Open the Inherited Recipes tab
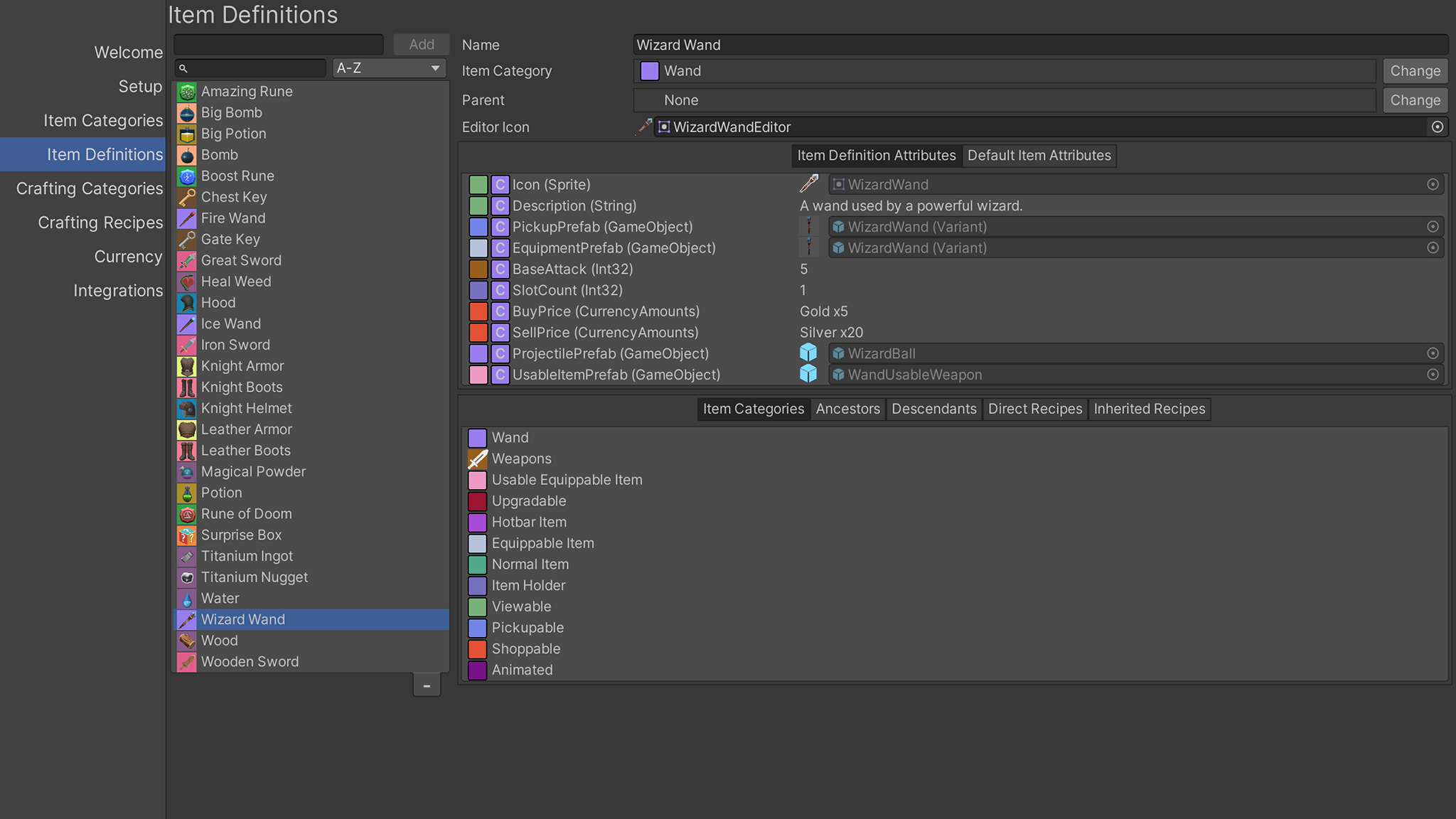The width and height of the screenshot is (1456, 819). click(x=1149, y=409)
